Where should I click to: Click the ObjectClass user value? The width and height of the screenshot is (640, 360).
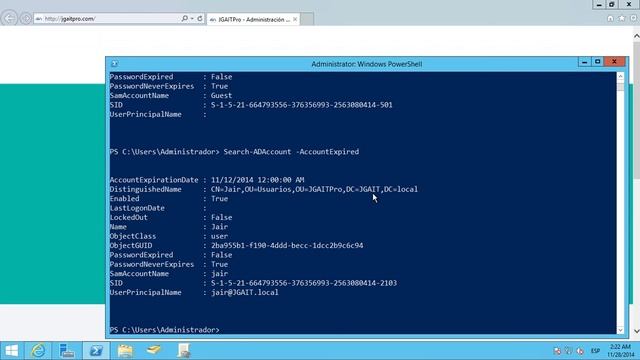point(220,236)
